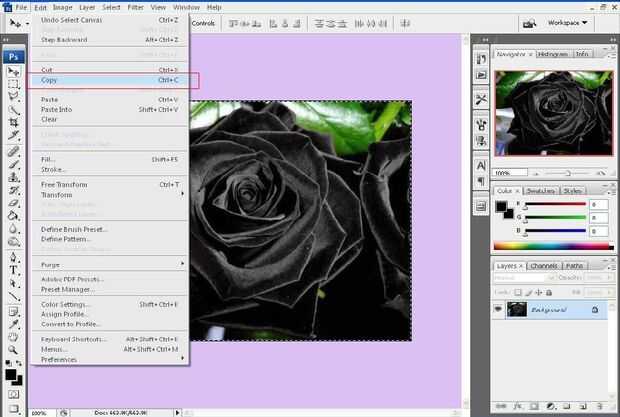Reset default foreground and background colors
This screenshot has width=620, height=417.
(x=8, y=362)
